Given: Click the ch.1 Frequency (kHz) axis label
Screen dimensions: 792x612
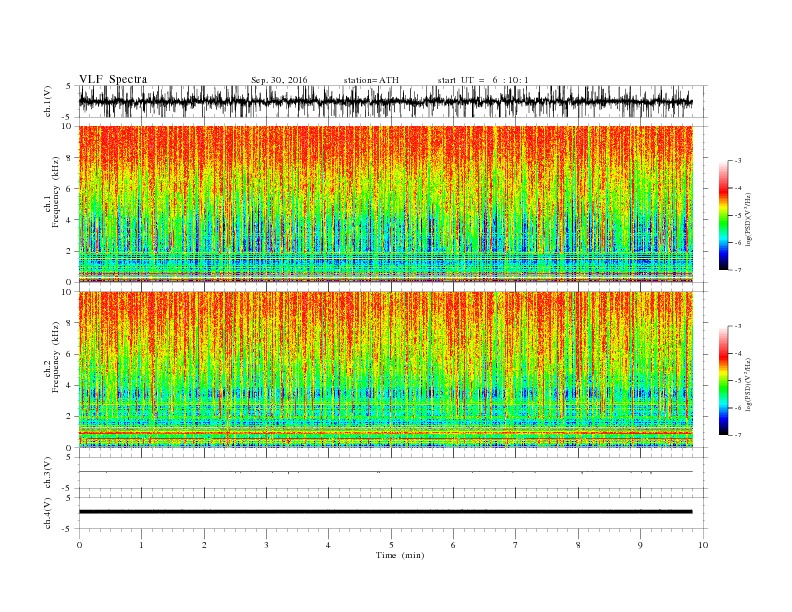Looking at the screenshot, I should [x=52, y=192].
